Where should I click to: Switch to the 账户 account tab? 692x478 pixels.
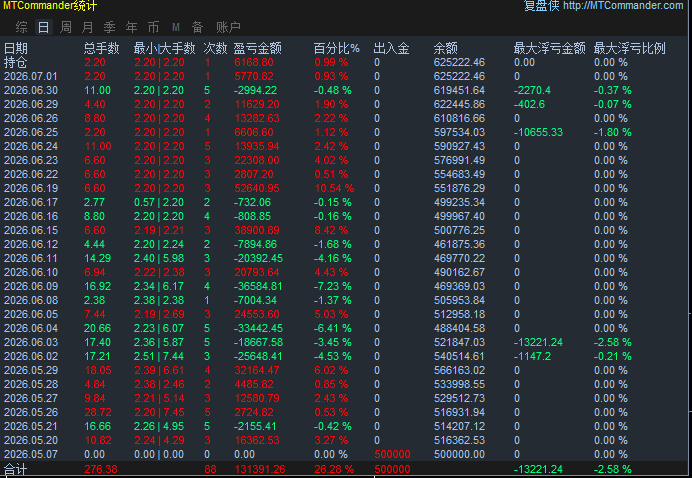228,27
